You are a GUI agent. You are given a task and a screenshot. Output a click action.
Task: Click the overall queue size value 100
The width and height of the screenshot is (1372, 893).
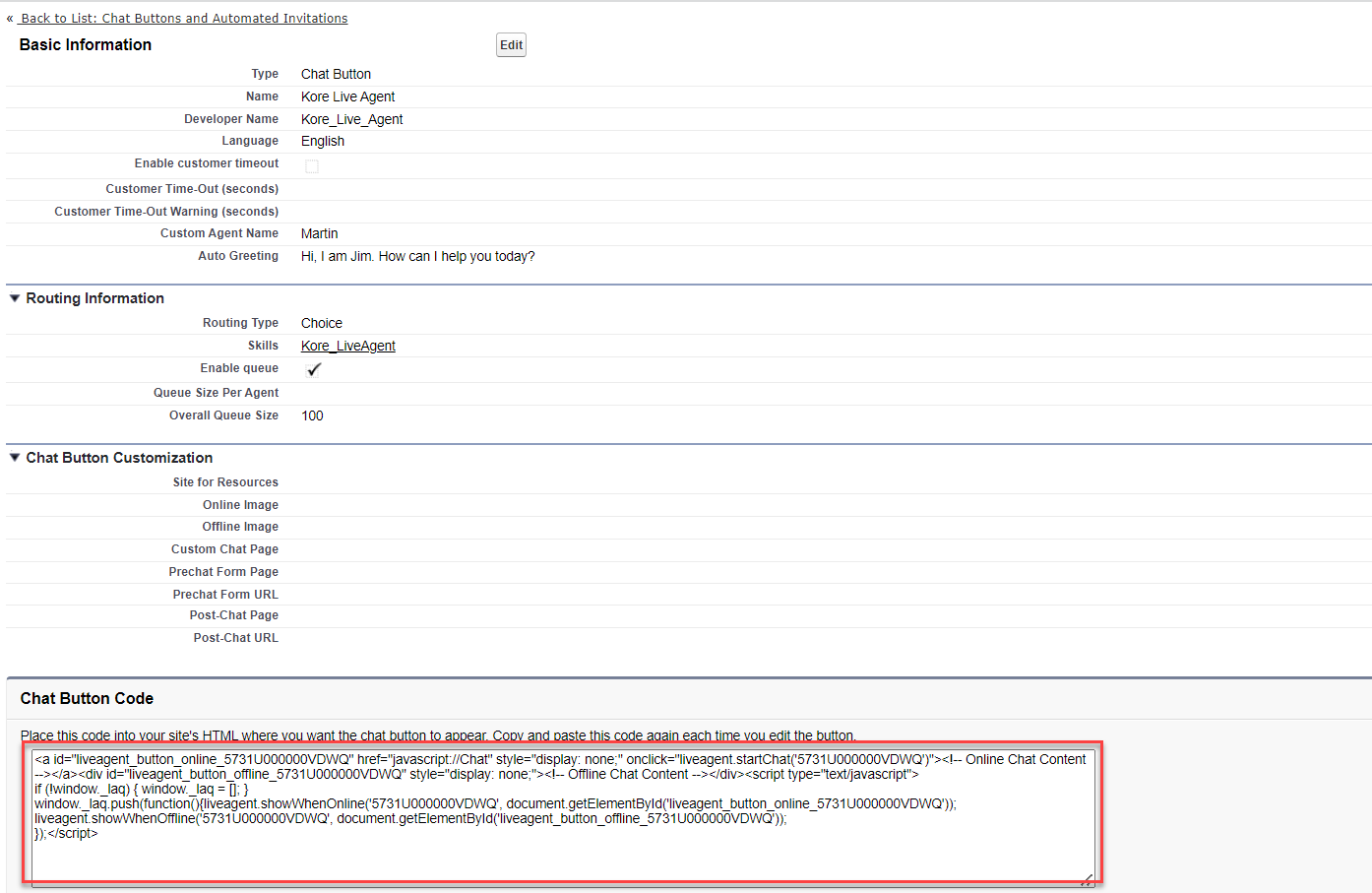point(312,416)
